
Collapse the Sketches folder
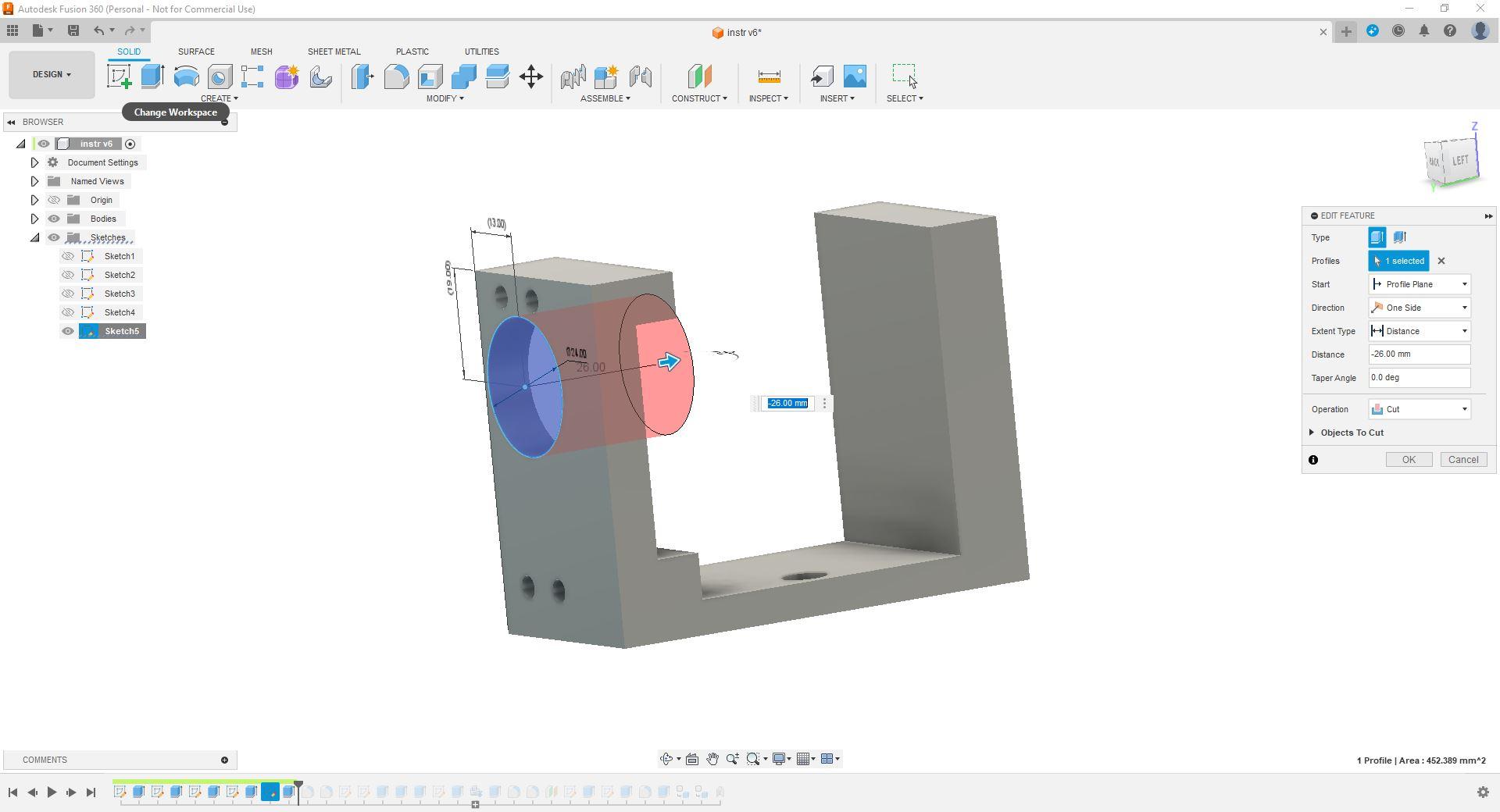(x=34, y=237)
